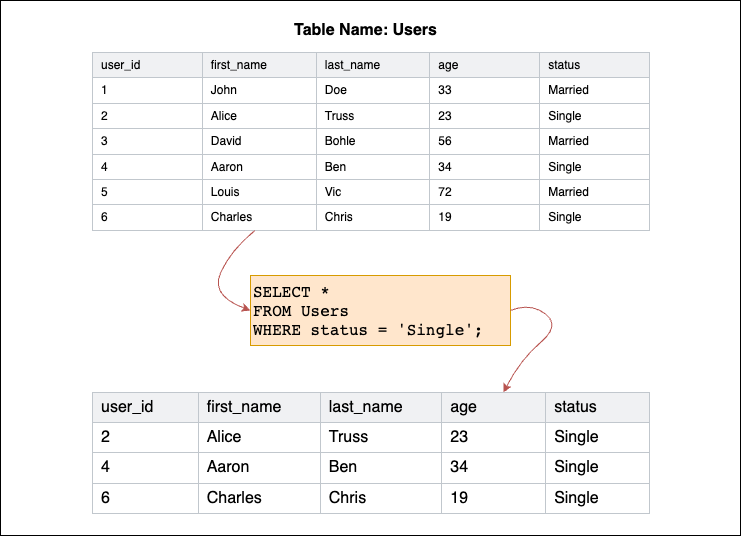Click the status header in result table
The width and height of the screenshot is (741, 536).
click(x=575, y=407)
